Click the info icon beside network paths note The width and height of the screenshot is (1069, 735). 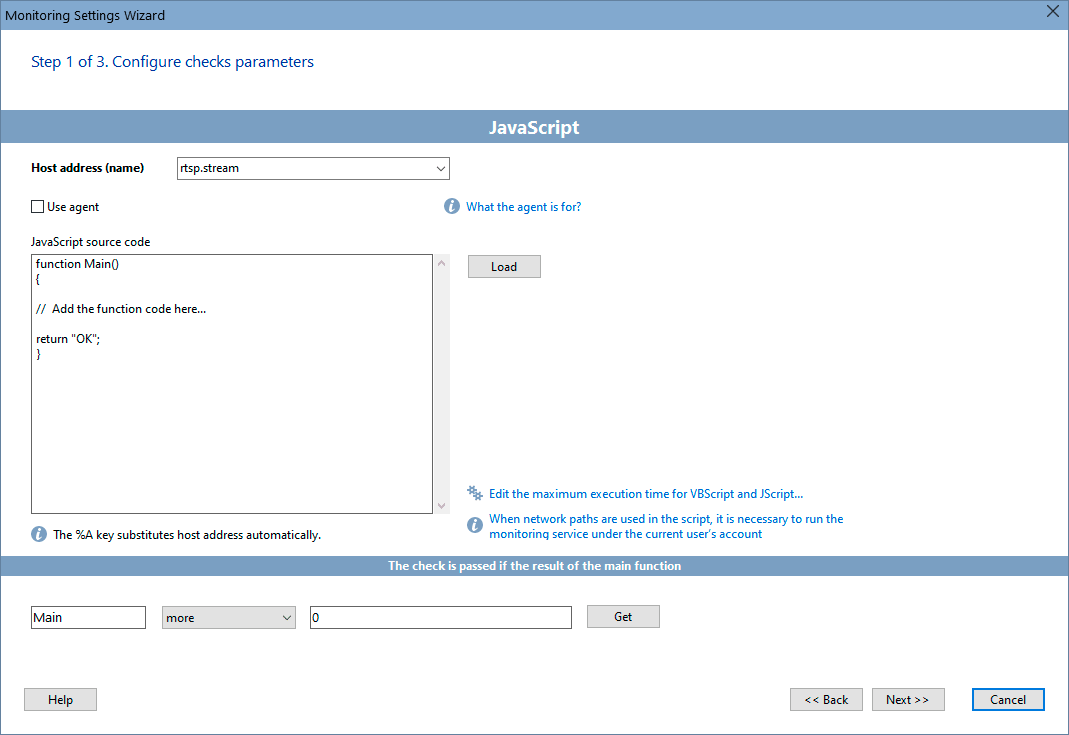(475, 526)
